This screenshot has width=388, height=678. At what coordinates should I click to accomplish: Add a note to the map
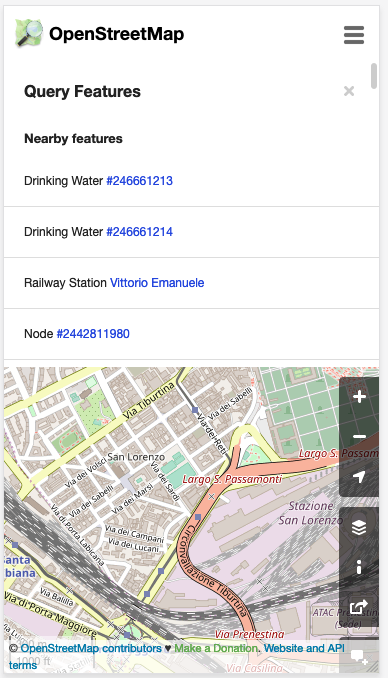pos(359,656)
